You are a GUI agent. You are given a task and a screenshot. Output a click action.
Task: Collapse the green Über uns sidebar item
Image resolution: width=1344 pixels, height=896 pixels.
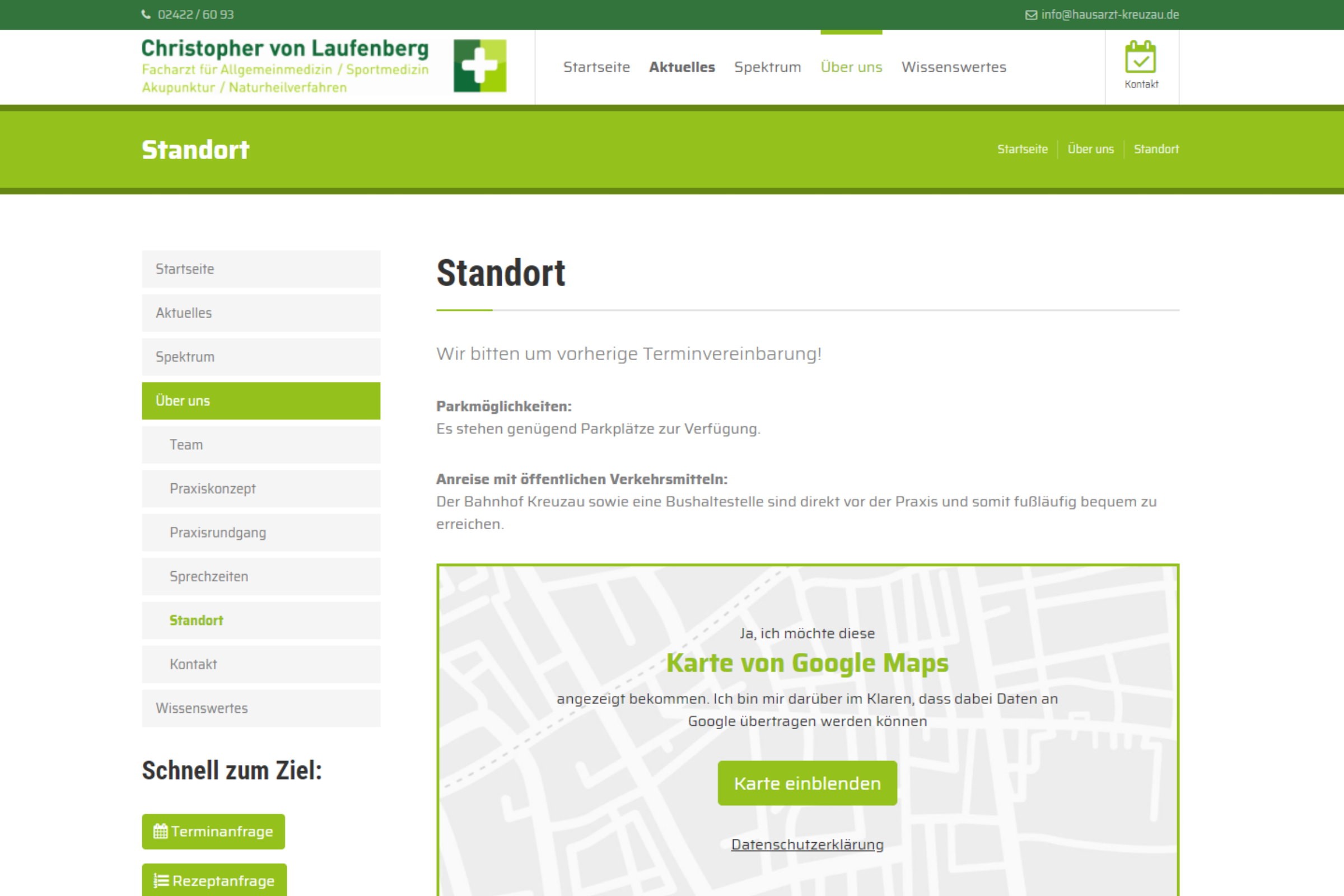tap(260, 400)
